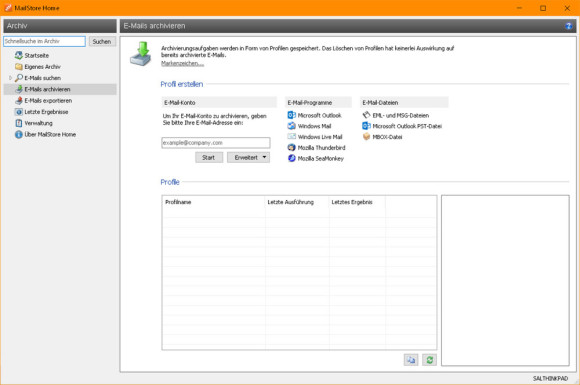Image resolution: width=580 pixels, height=385 pixels.
Task: Click the Mozilla SeaMonkey icon
Action: (x=291, y=158)
